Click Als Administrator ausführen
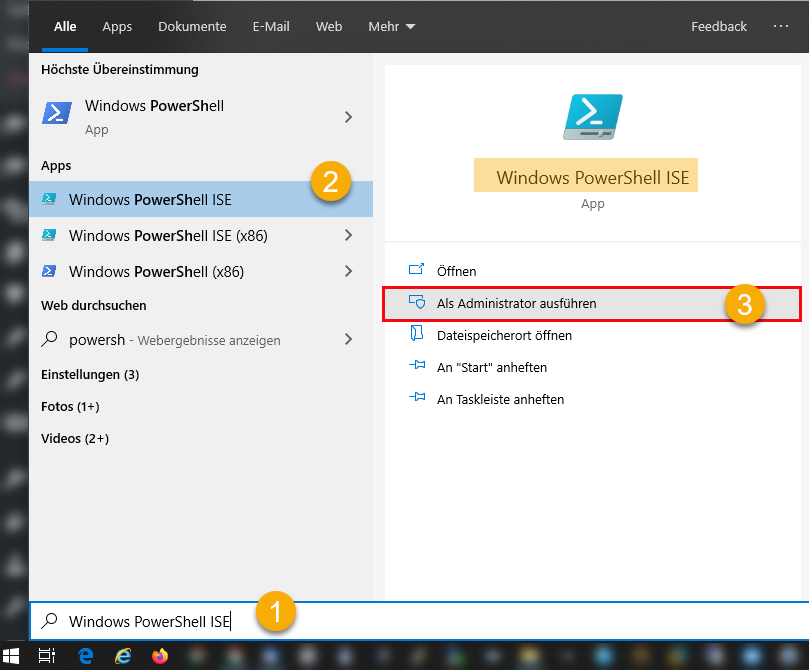Viewport: 809px width, 670px height. point(592,303)
